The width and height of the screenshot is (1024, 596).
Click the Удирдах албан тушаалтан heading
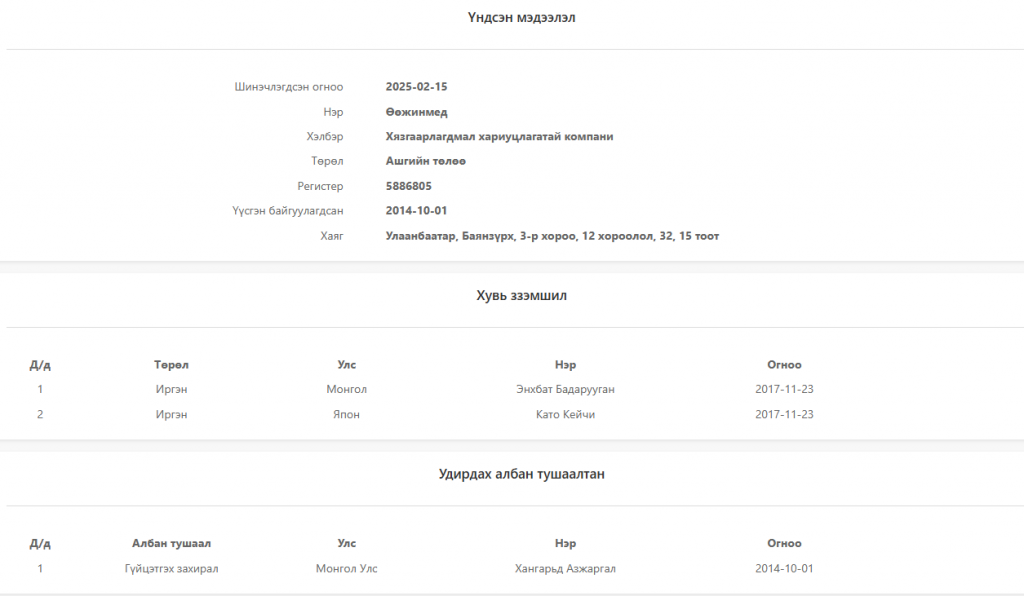[x=521, y=474]
